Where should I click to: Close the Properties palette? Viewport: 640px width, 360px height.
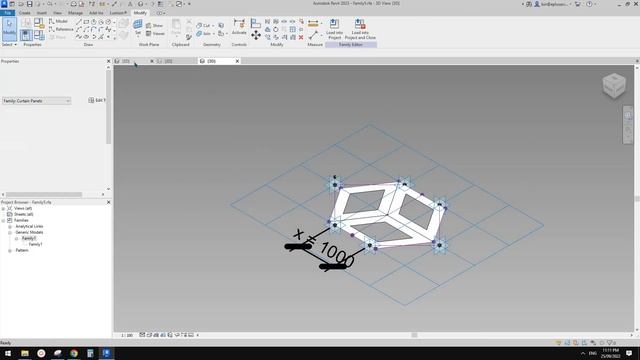pyautogui.click(x=109, y=61)
